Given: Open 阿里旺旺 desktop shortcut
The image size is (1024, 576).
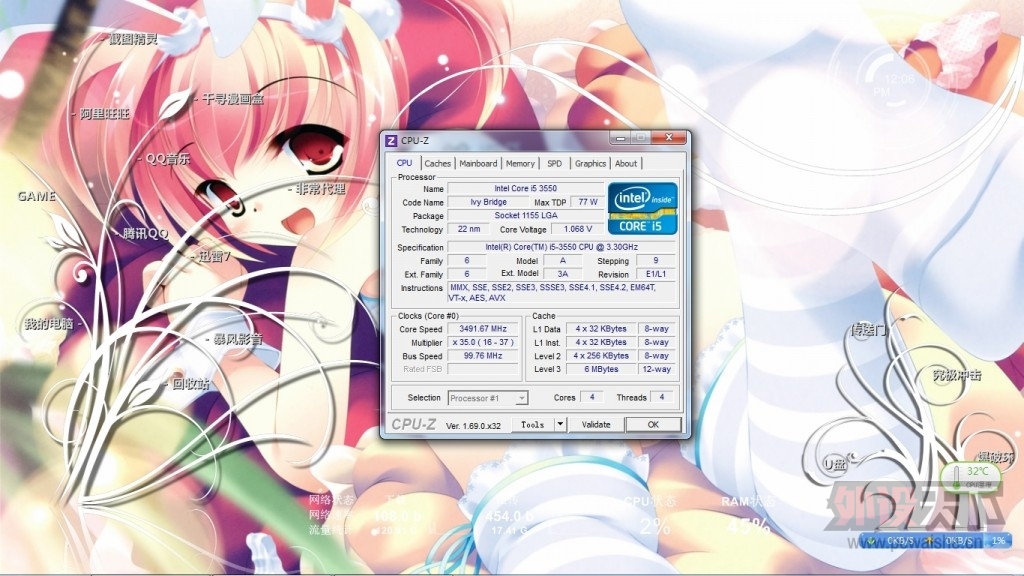Looking at the screenshot, I should 104,114.
